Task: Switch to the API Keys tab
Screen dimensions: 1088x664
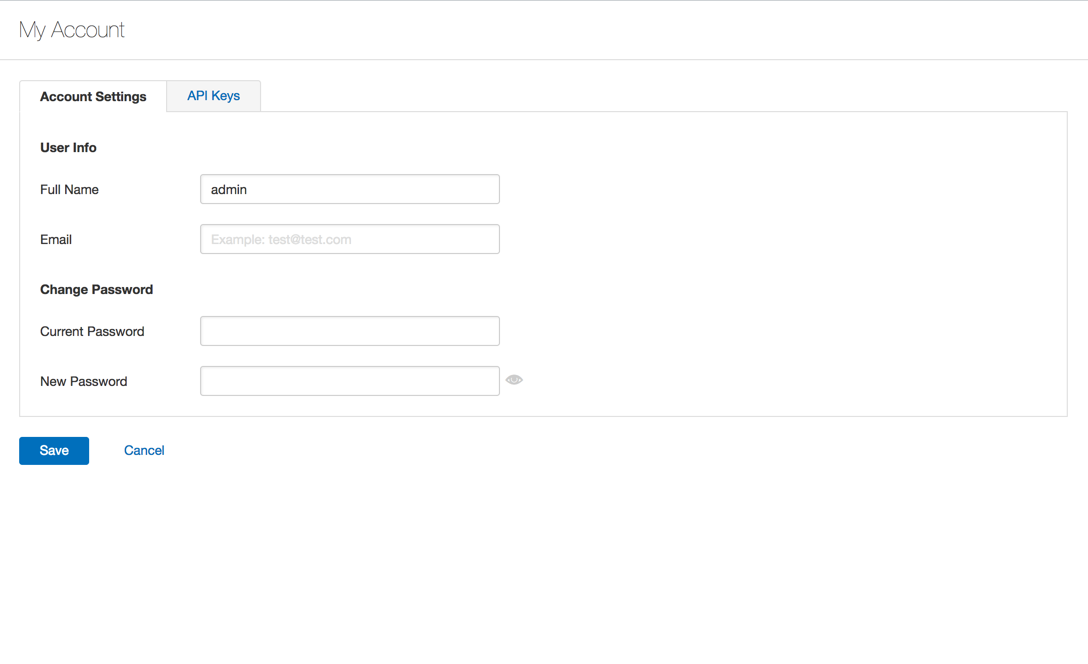Action: tap(213, 96)
